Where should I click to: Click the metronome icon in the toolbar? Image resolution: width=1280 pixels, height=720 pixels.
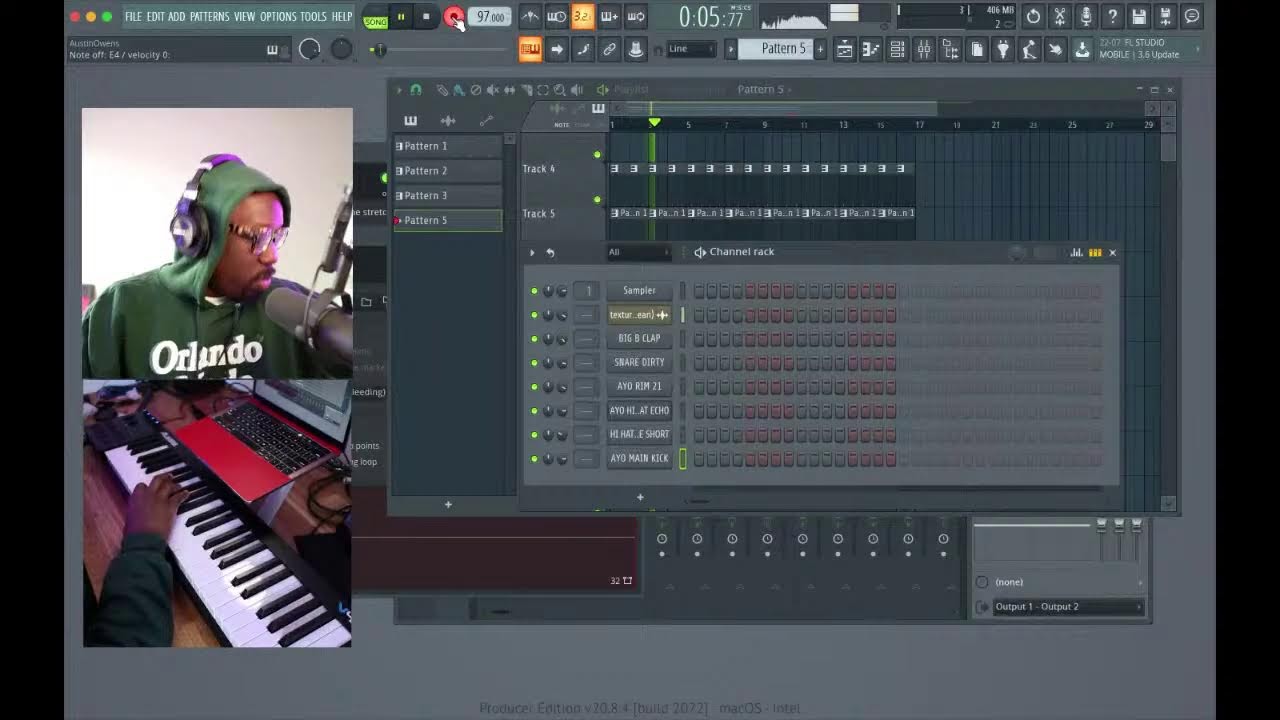point(531,16)
